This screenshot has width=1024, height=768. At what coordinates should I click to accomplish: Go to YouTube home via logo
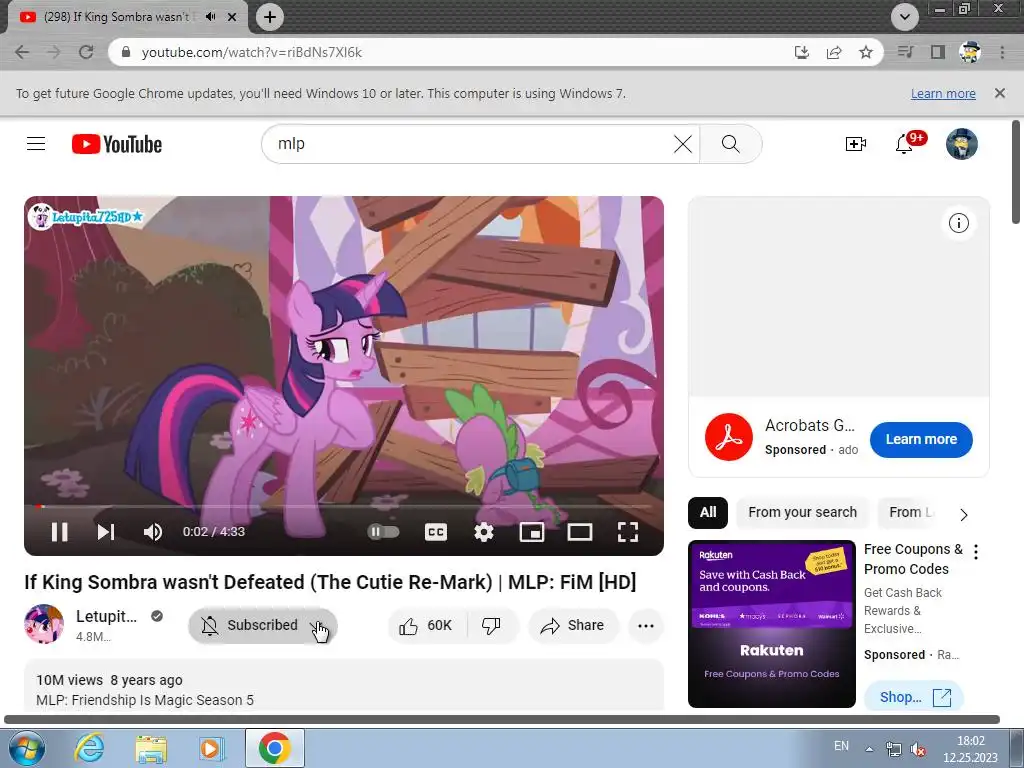117,144
